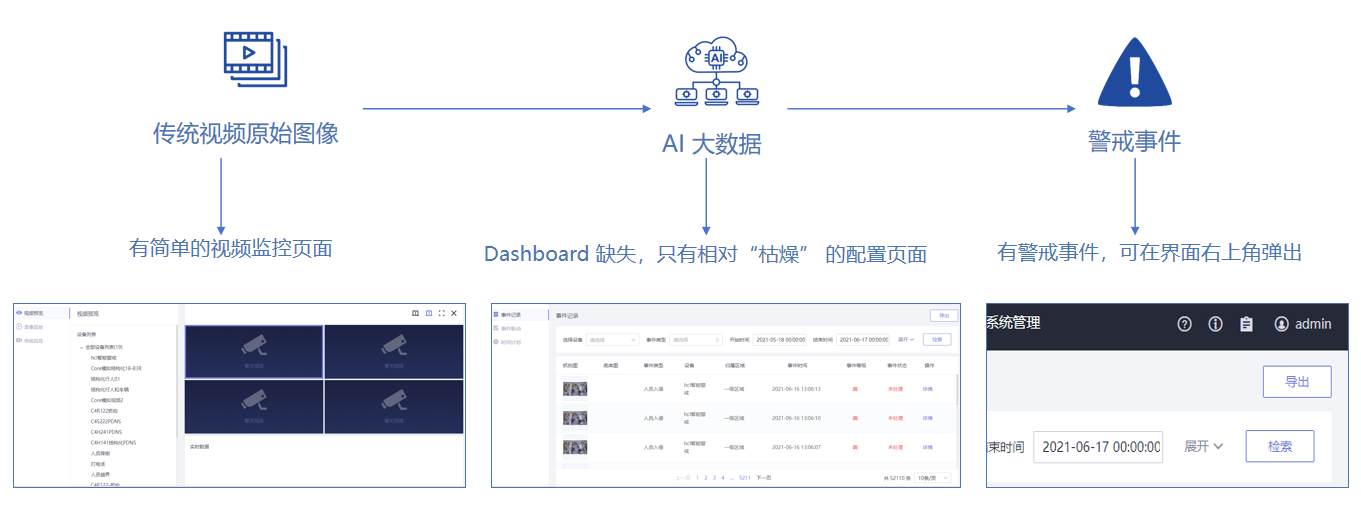Click the warning triangle alert icon

(1133, 73)
